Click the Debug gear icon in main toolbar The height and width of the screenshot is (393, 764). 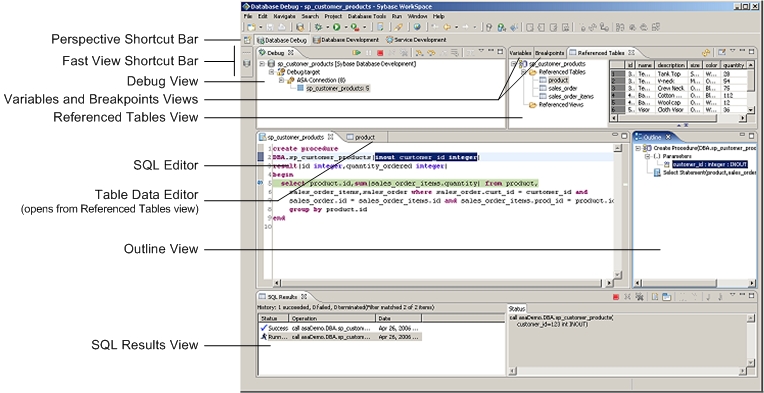(318, 27)
